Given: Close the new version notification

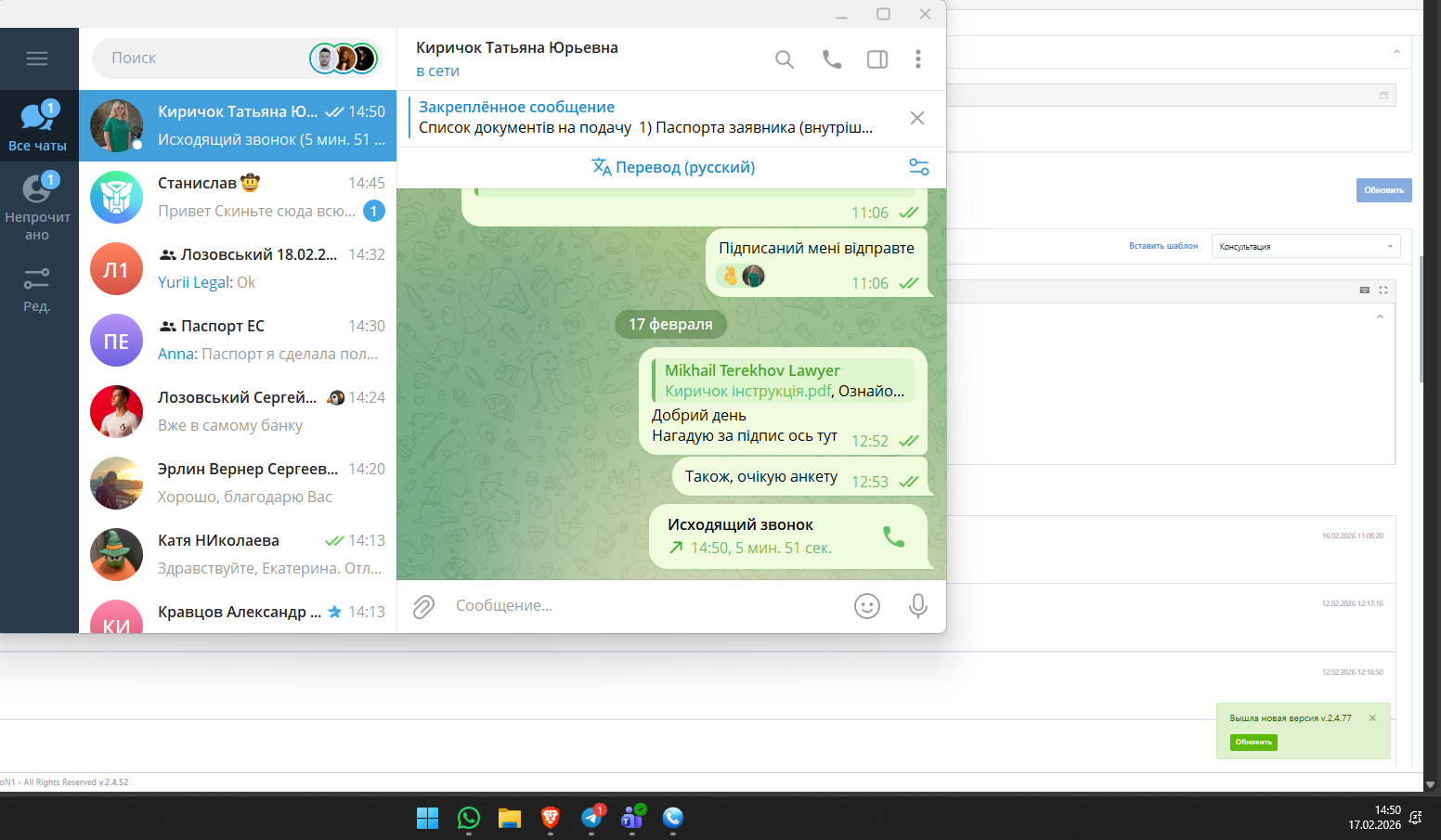Looking at the screenshot, I should pyautogui.click(x=1372, y=718).
